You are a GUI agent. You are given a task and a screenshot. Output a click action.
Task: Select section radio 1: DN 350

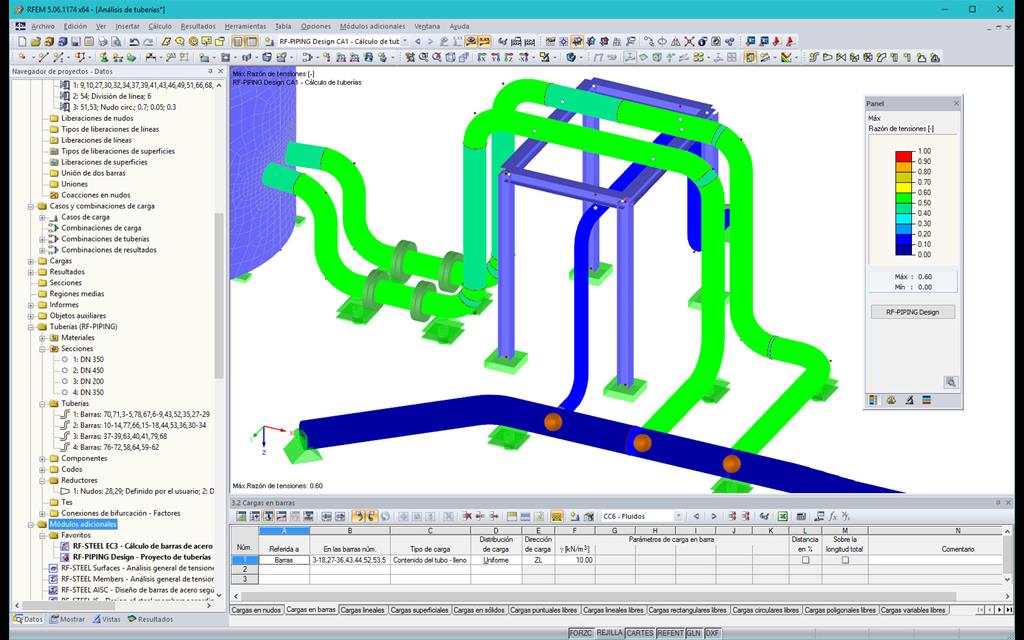coord(65,359)
